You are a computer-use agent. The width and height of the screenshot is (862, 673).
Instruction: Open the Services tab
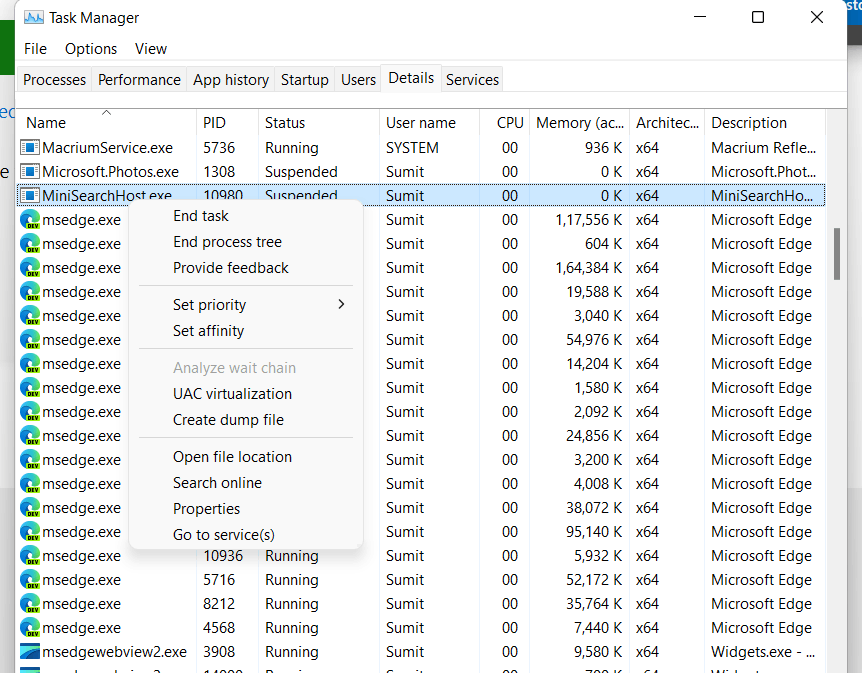click(471, 79)
